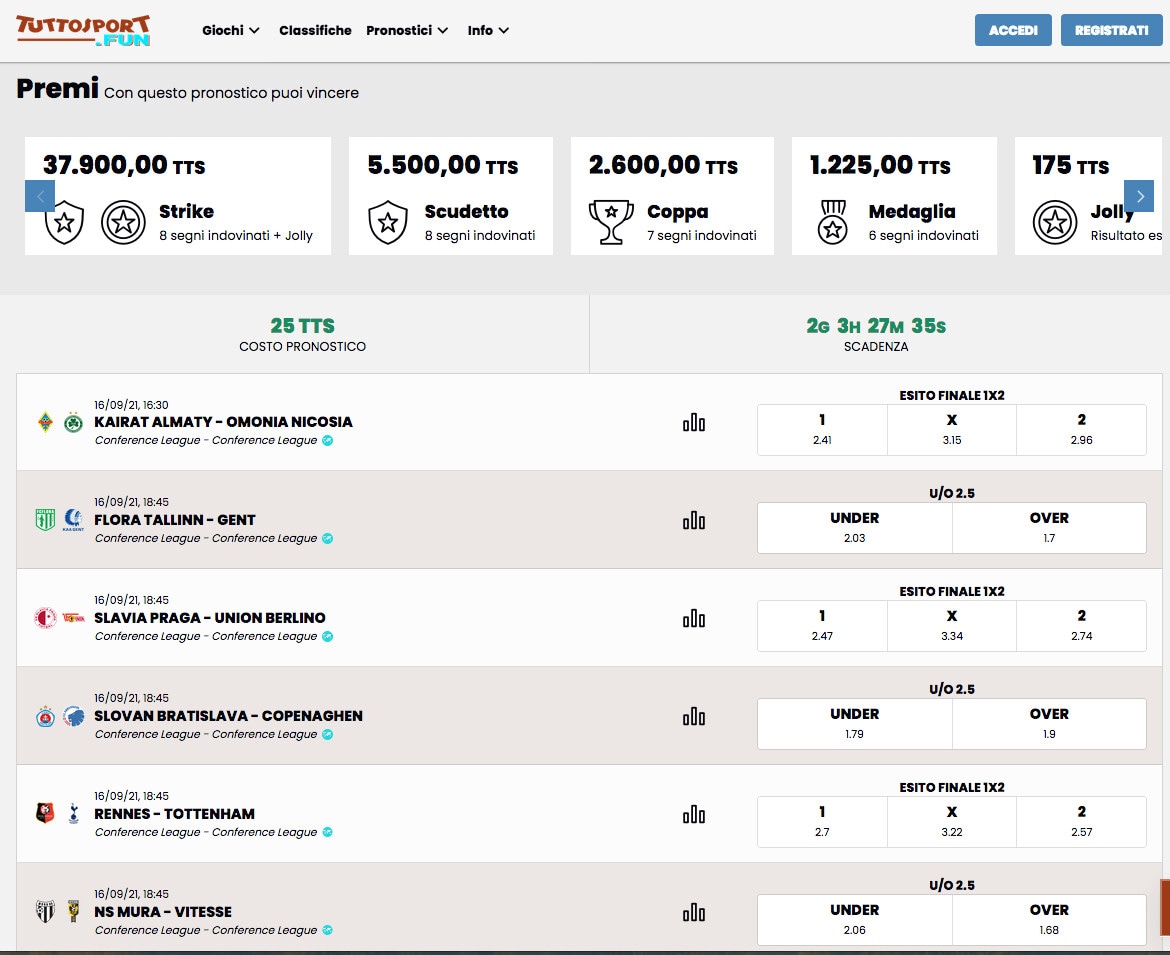This screenshot has height=955, width=1170.
Task: Select the Medaglia 1.225,00 TTS prize card
Action: coord(894,195)
